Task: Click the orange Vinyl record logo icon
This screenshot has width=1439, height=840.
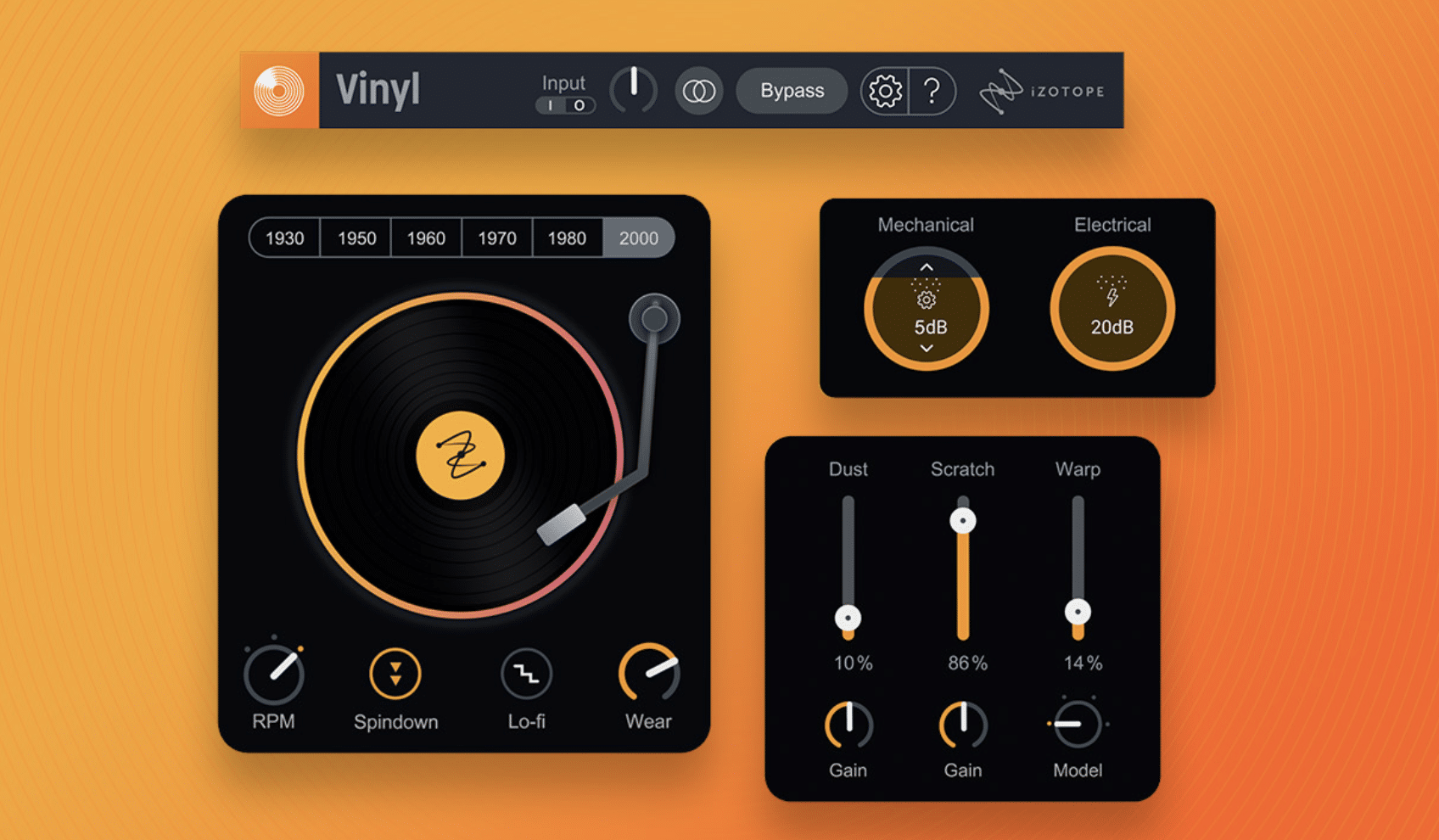Action: tap(279, 90)
